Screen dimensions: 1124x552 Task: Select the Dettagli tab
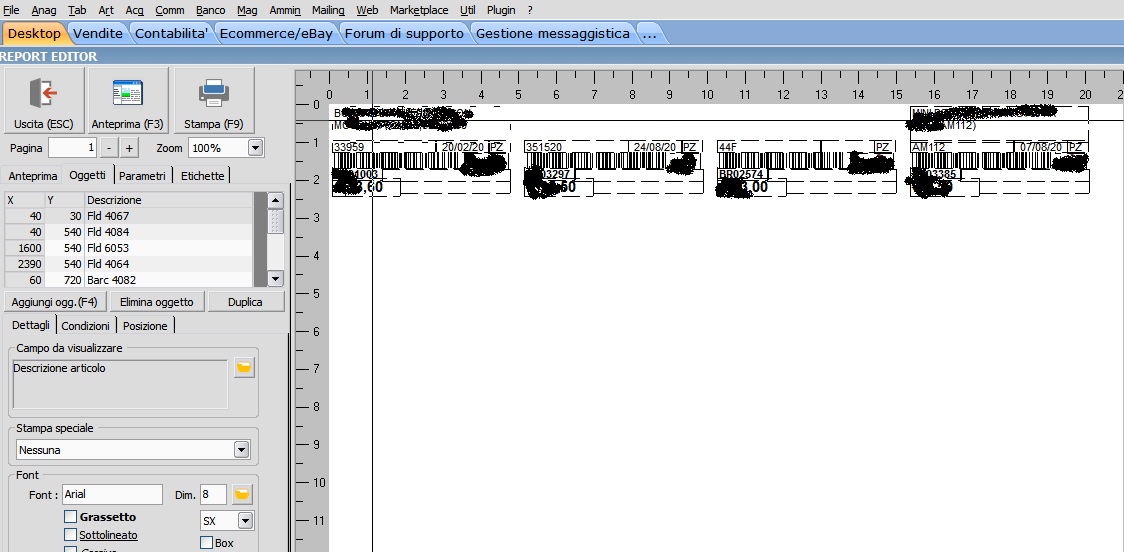pyautogui.click(x=31, y=325)
